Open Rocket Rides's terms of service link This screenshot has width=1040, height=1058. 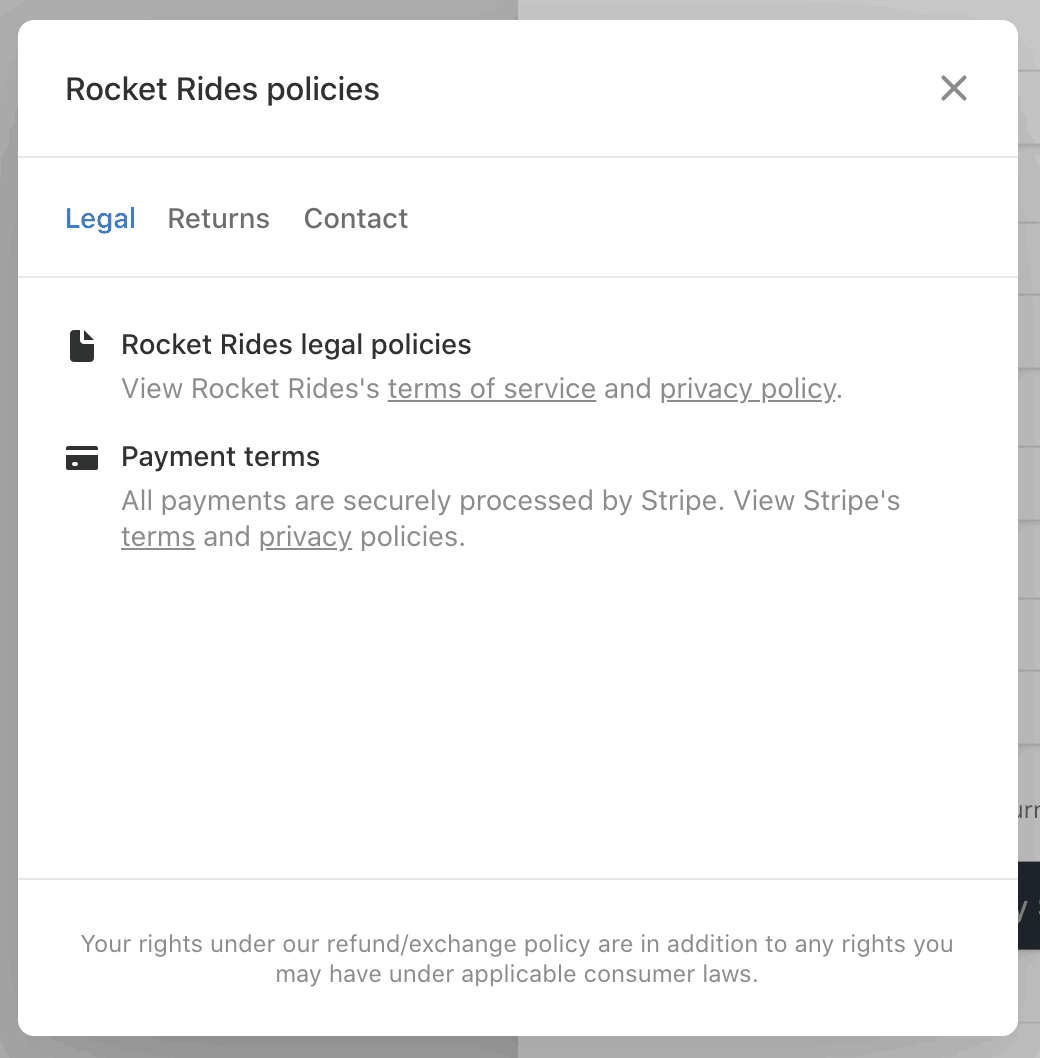click(x=491, y=388)
